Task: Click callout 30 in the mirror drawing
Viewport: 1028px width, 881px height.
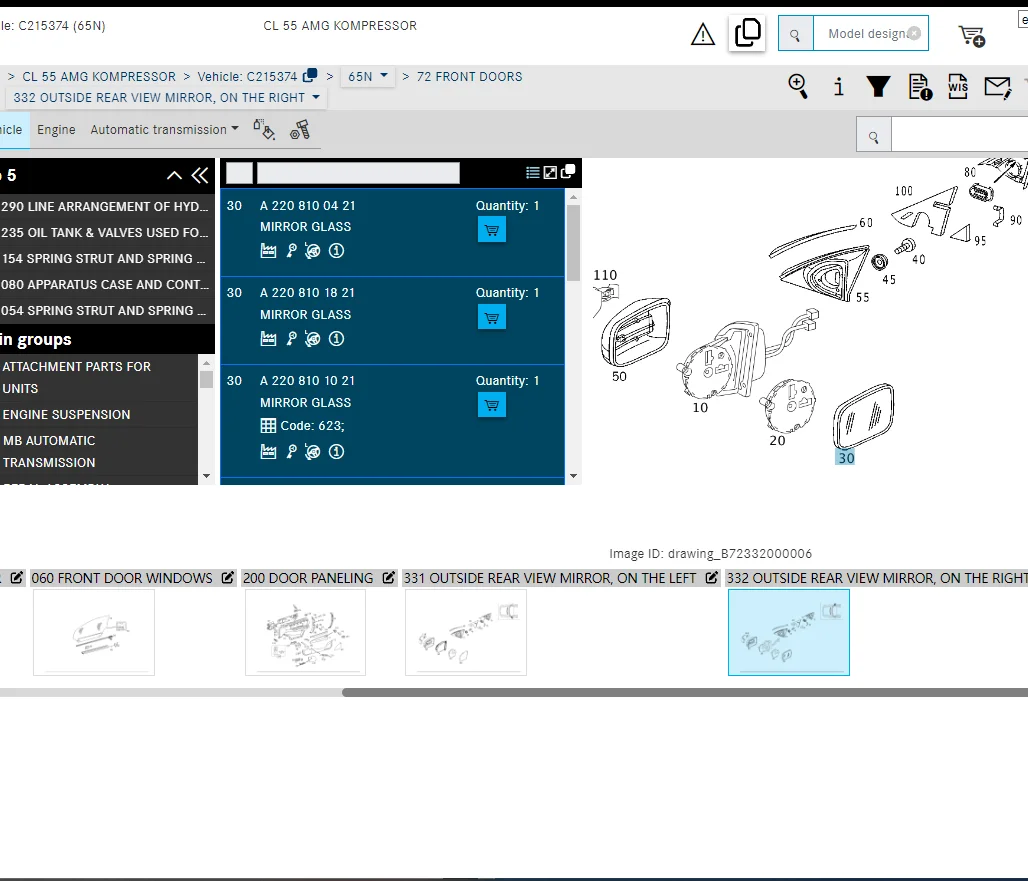Action: (x=846, y=458)
